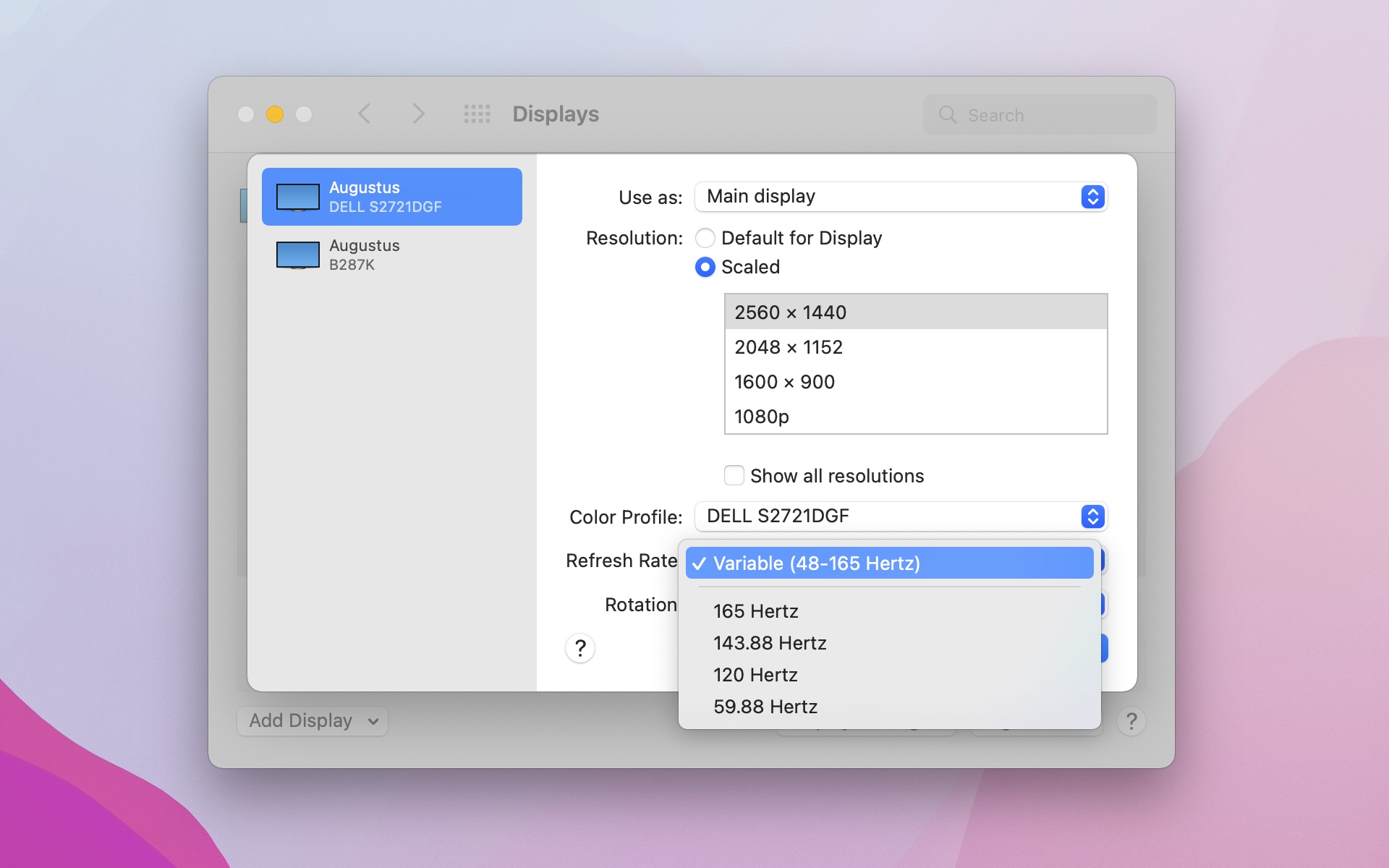This screenshot has height=868, width=1389.
Task: Pick the 2048 × 1152 resolution option
Action: (x=789, y=347)
